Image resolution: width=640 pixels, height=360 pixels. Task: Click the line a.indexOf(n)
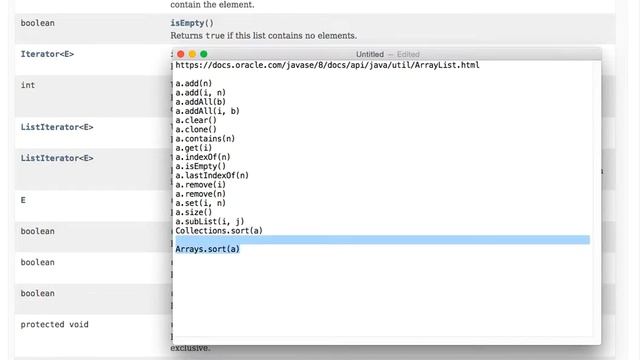click(203, 157)
